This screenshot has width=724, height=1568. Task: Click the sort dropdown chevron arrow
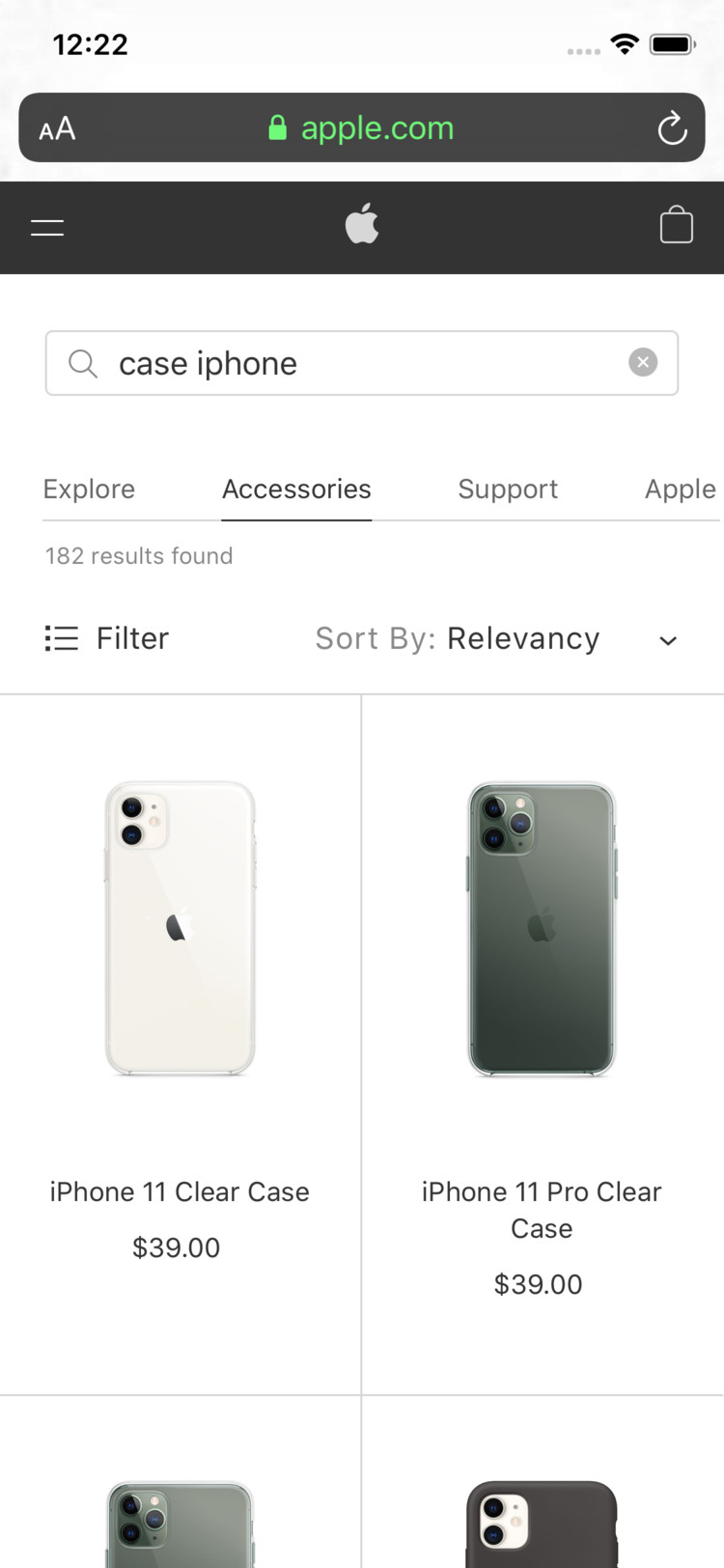668,640
